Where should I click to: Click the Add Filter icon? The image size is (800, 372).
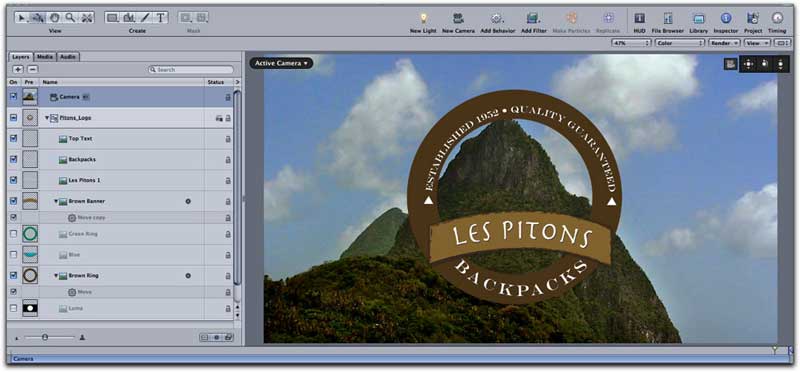[x=533, y=18]
